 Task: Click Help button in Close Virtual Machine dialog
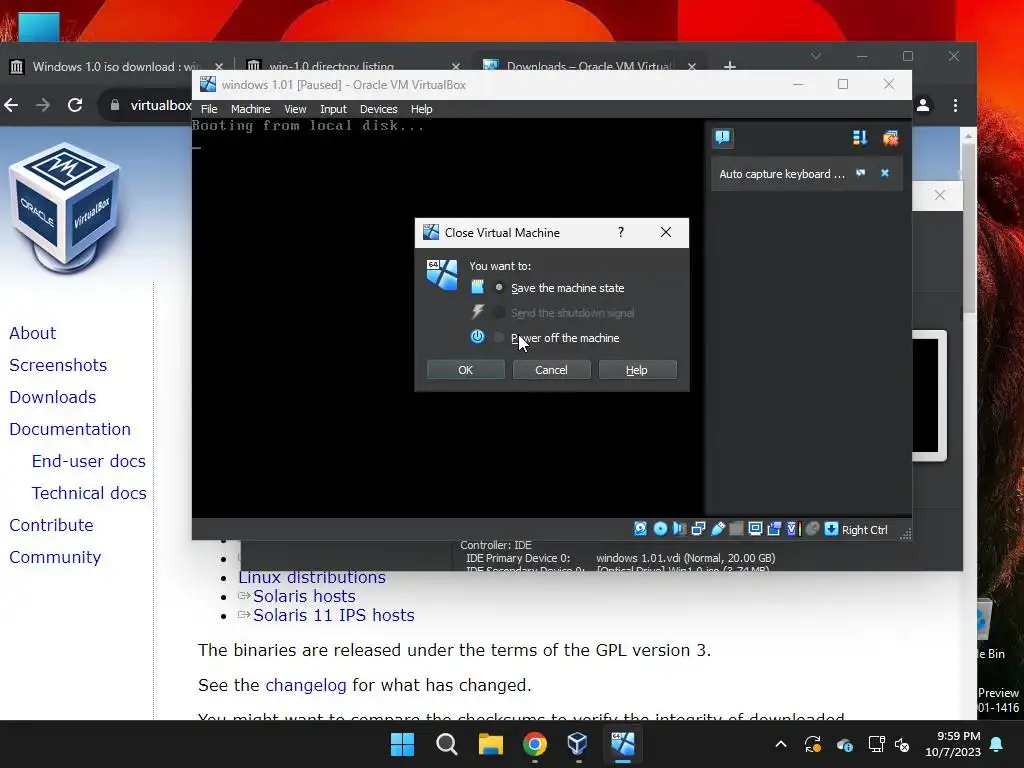pos(637,370)
